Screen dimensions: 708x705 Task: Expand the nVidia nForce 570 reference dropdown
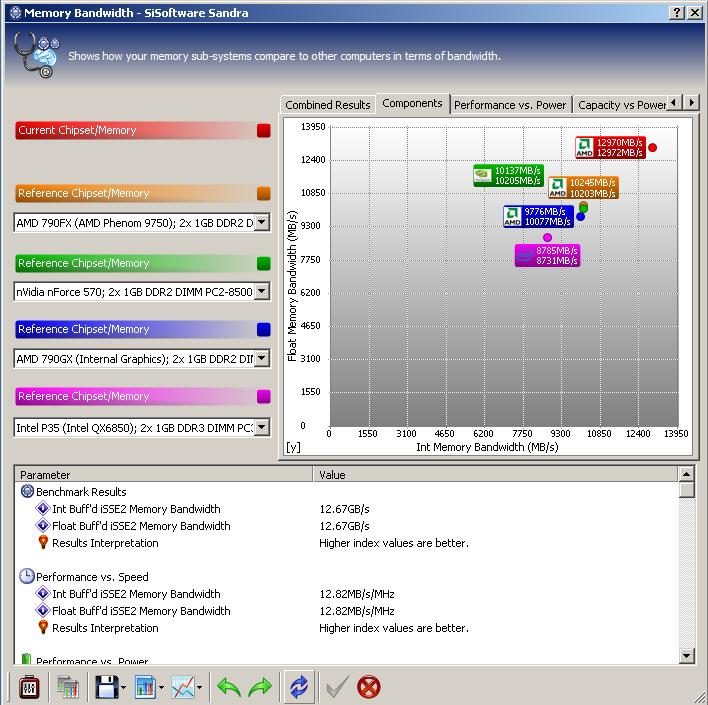click(x=261, y=291)
